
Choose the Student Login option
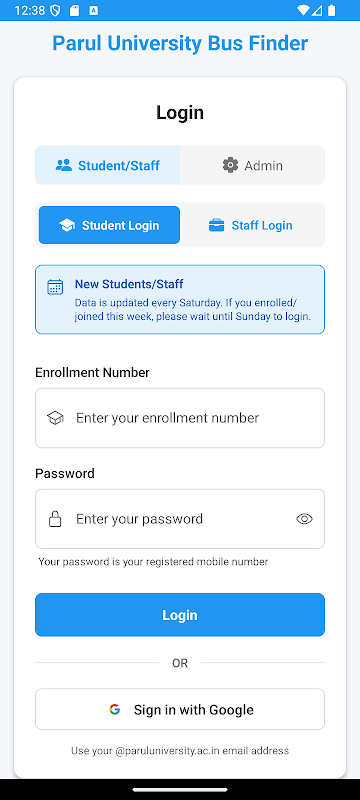pos(109,225)
